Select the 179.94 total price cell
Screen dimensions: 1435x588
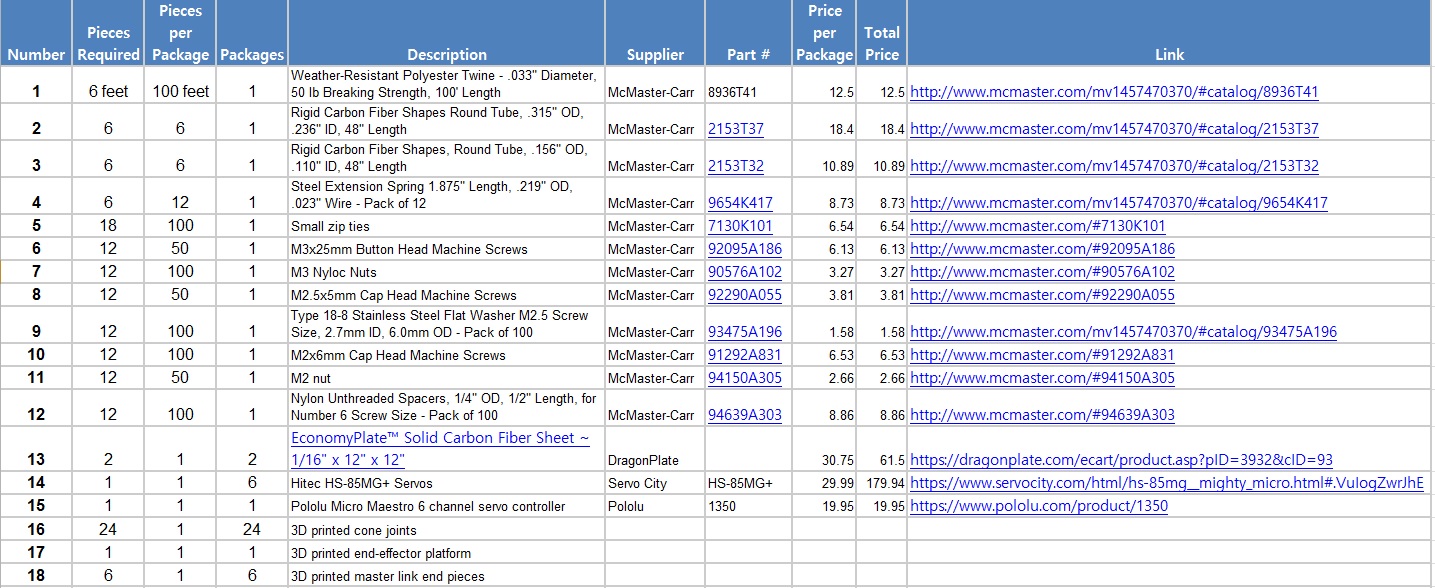(x=881, y=483)
